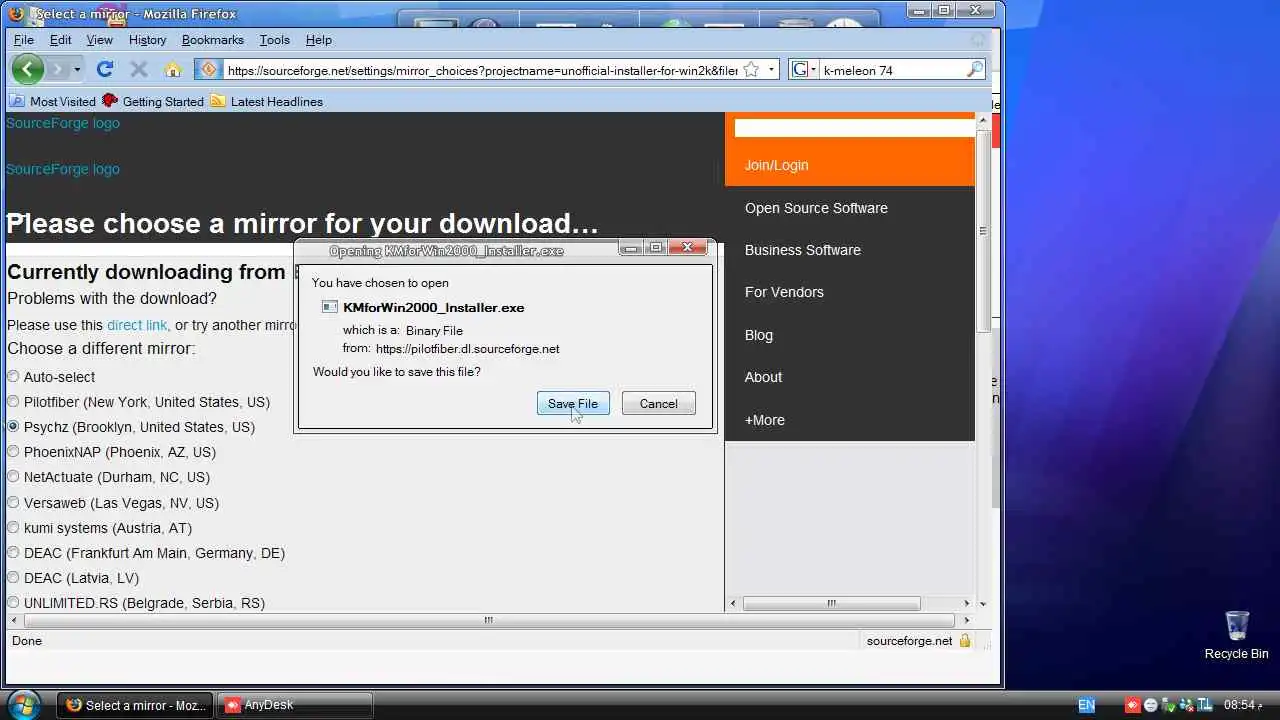Cancel the KMforWin2000 download dialog
Screen dimensions: 1280x720
(658, 404)
